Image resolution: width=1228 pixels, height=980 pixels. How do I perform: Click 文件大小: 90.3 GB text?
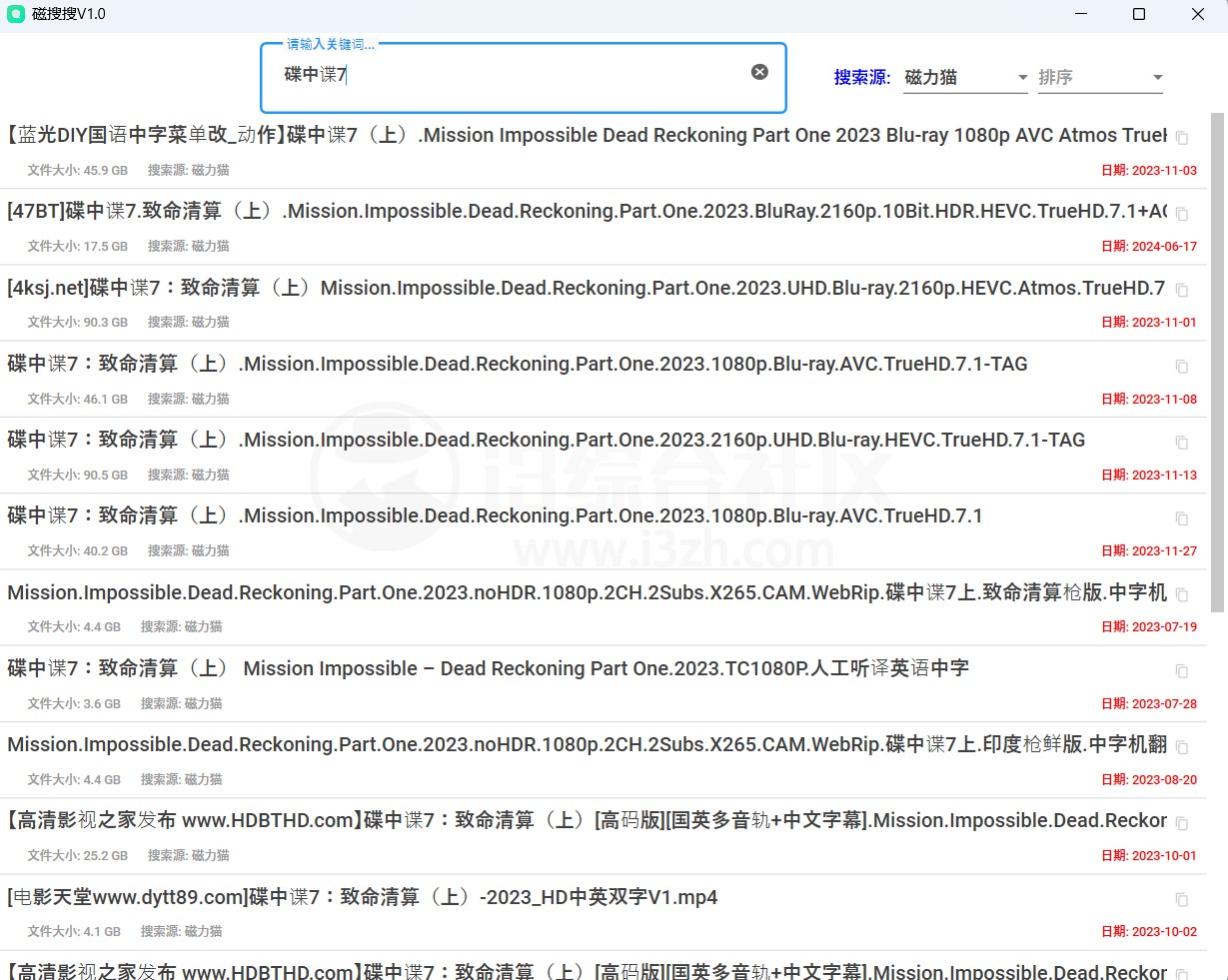(x=78, y=322)
